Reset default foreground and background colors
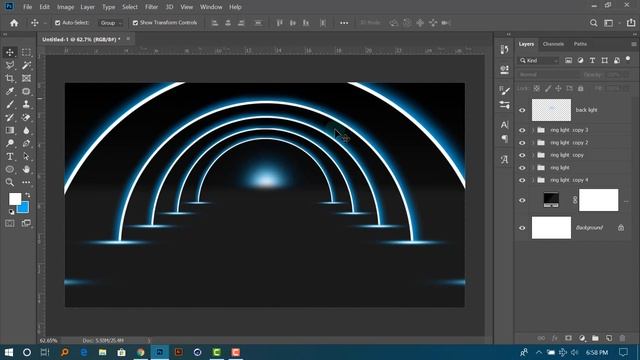Image resolution: width=640 pixels, height=360 pixels. (x=11, y=212)
